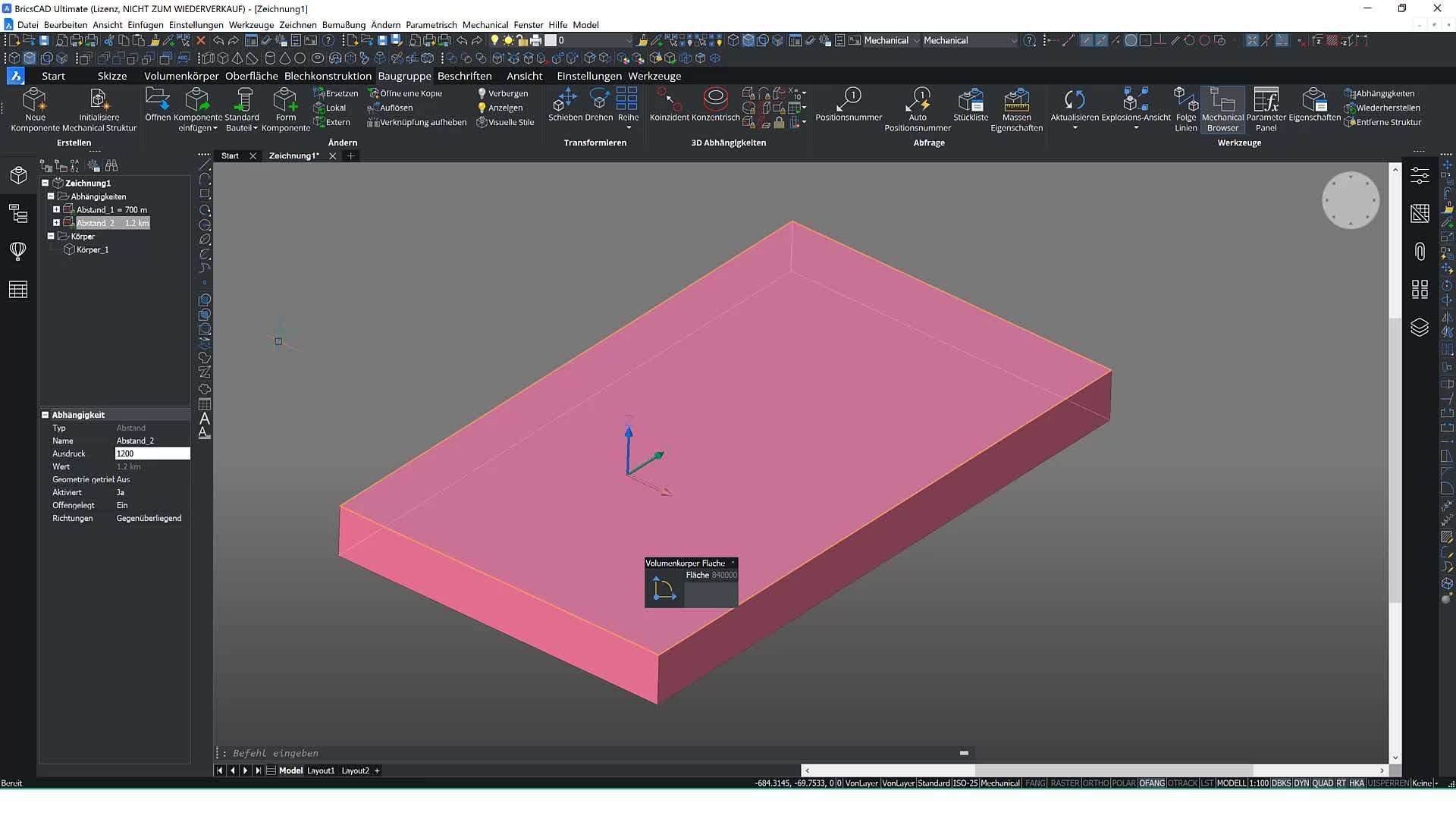Open Massen Eigenschaften tool
The image size is (1456, 819).
(1016, 109)
